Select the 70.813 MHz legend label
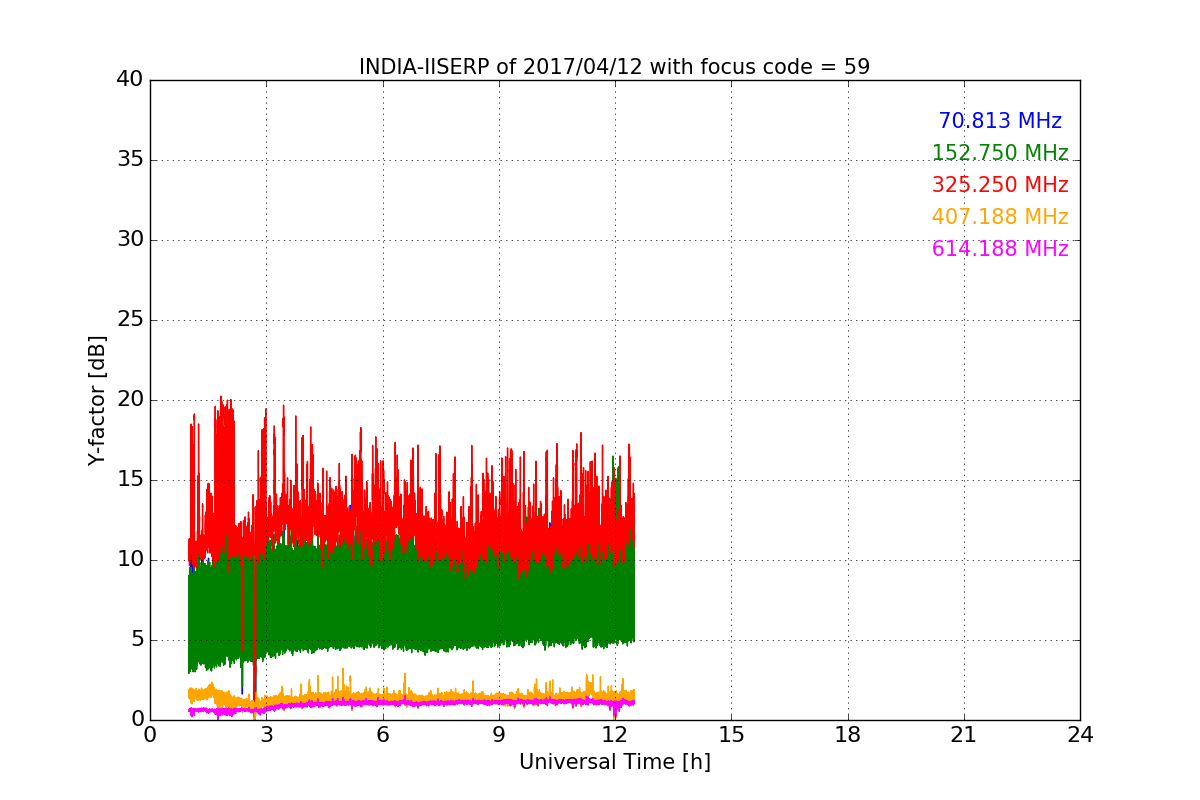The image size is (1200, 800). tap(1000, 121)
